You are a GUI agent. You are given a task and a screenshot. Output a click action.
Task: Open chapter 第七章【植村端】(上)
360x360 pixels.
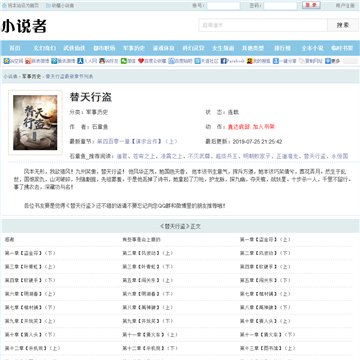pyautogui.click(x=265, y=294)
